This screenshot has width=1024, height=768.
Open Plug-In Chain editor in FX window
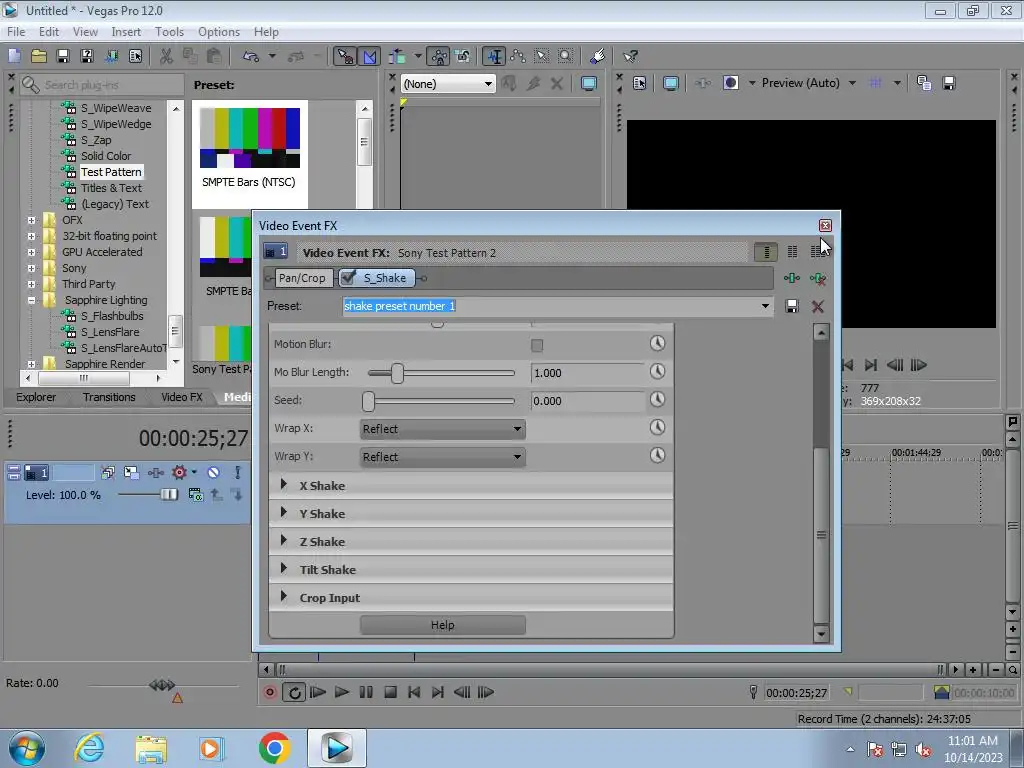click(x=792, y=279)
